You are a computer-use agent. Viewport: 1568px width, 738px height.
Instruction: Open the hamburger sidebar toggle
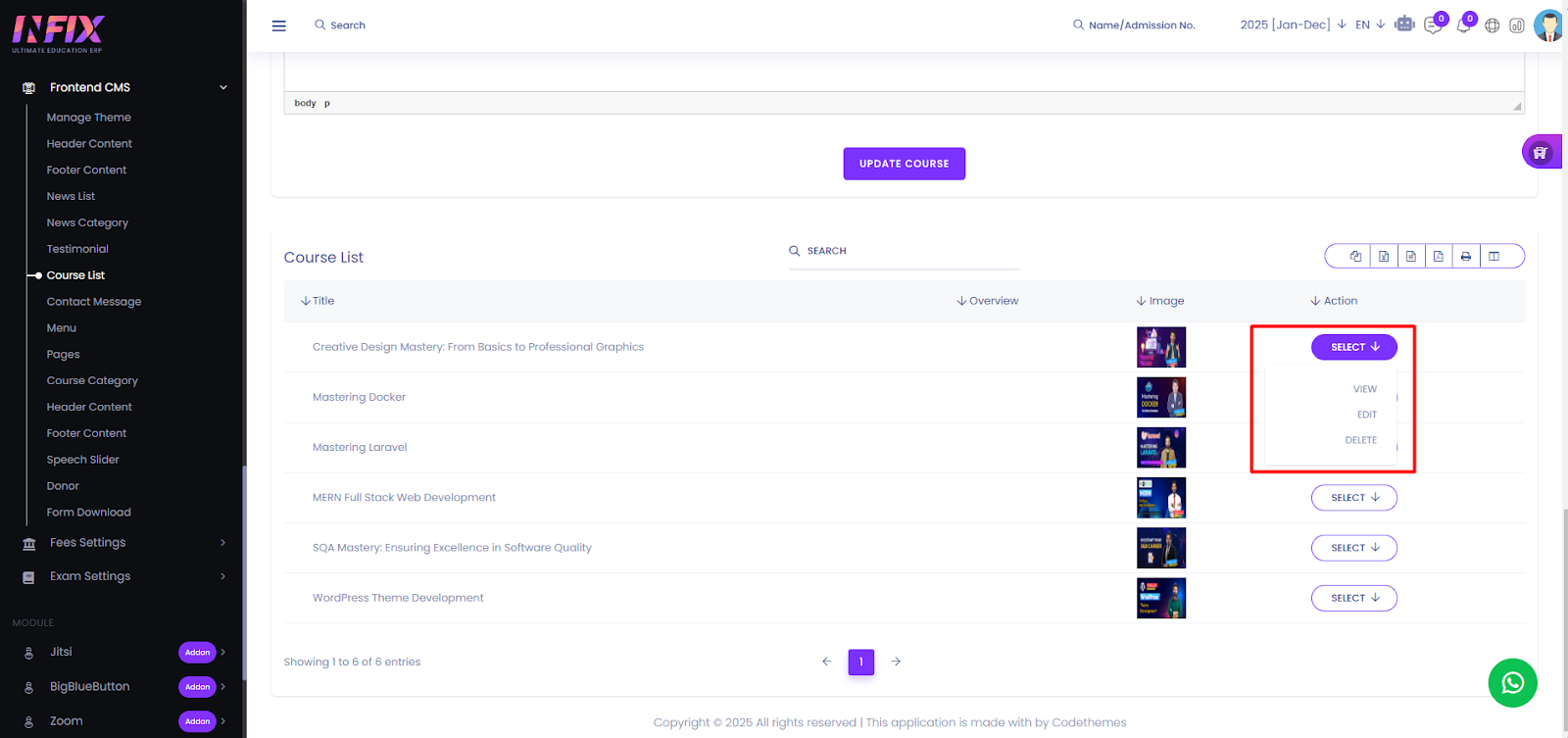(x=279, y=25)
